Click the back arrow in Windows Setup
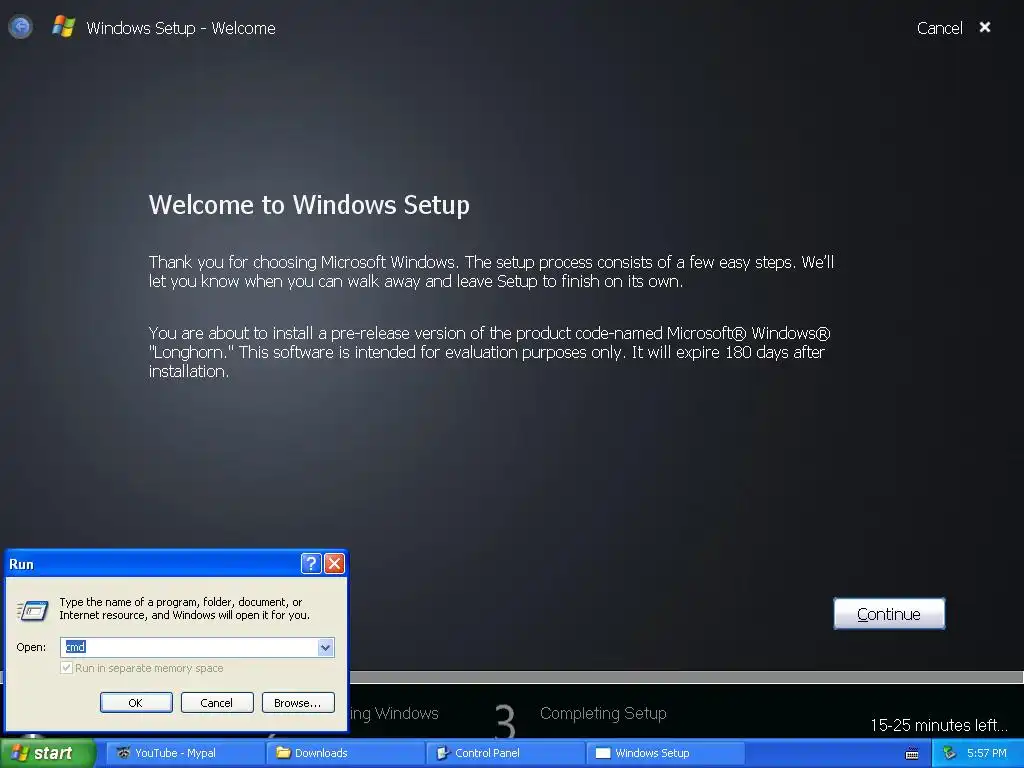The width and height of the screenshot is (1024, 768). click(x=20, y=27)
